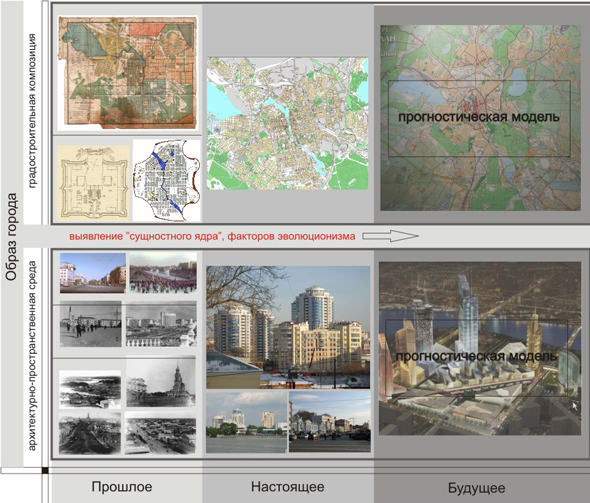Select the color photo of crowded square
590x503 pixels.
coord(163,273)
